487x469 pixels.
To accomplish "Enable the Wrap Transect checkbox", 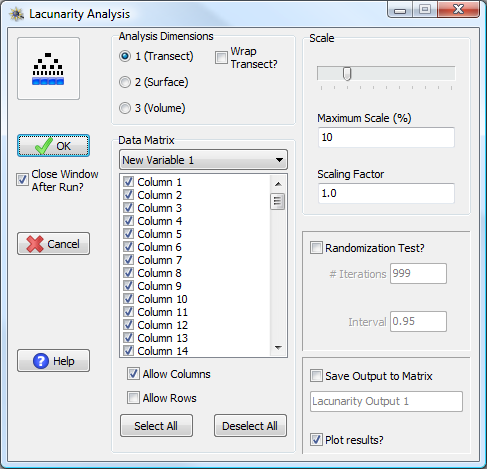I will point(221,57).
